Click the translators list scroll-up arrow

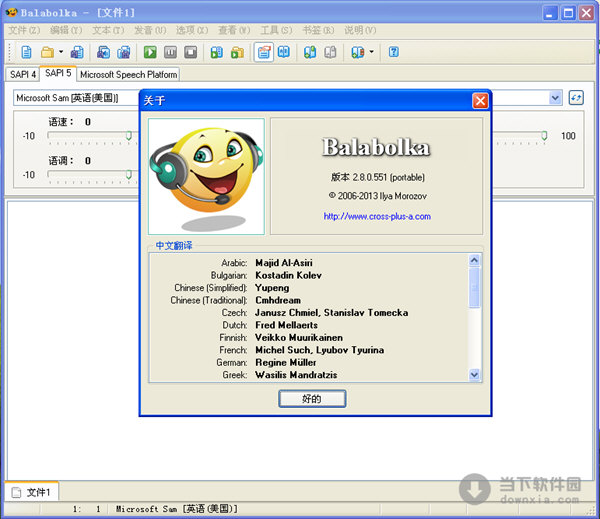click(x=474, y=261)
